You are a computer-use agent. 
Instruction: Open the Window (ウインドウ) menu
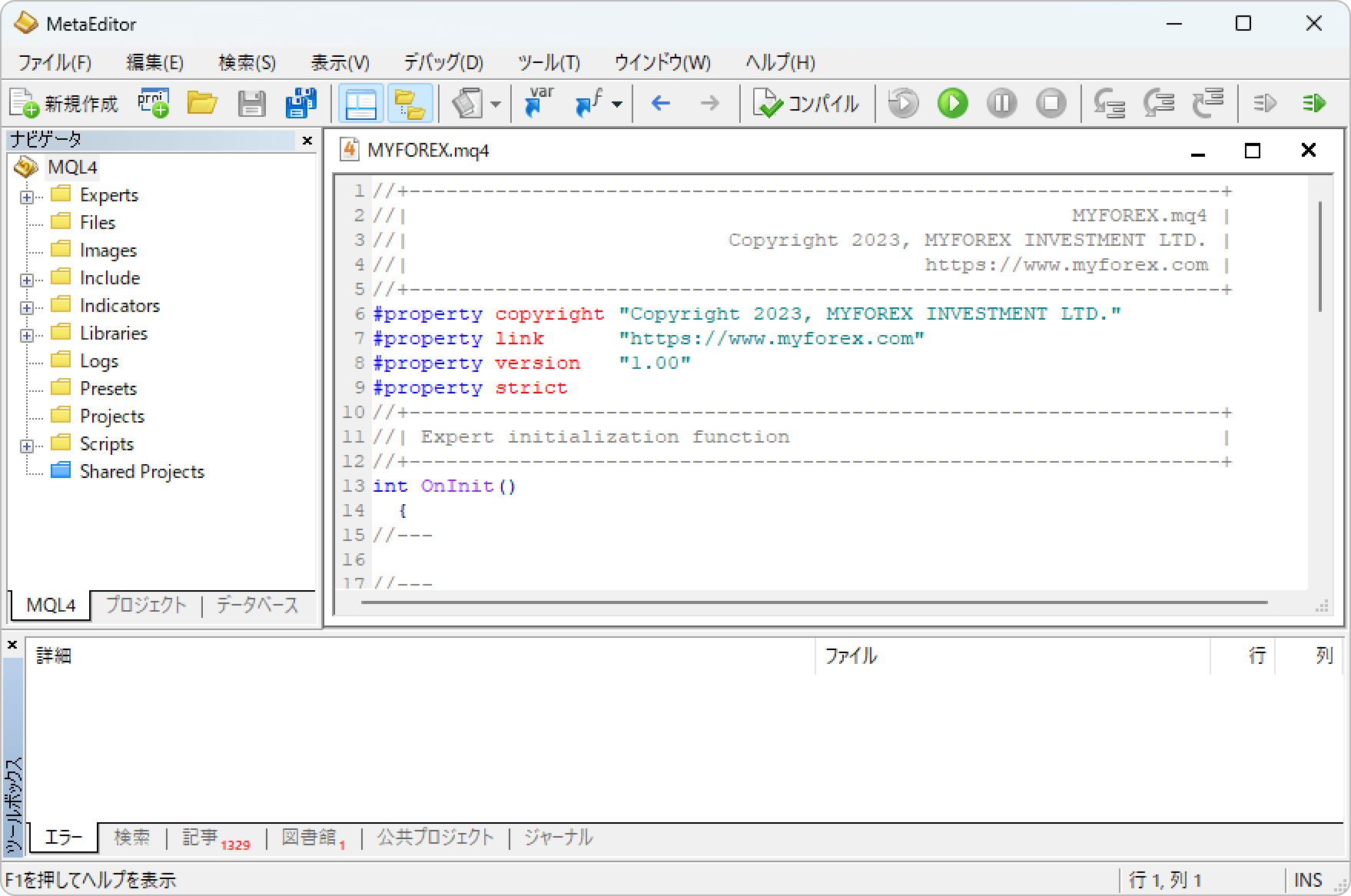pyautogui.click(x=662, y=62)
